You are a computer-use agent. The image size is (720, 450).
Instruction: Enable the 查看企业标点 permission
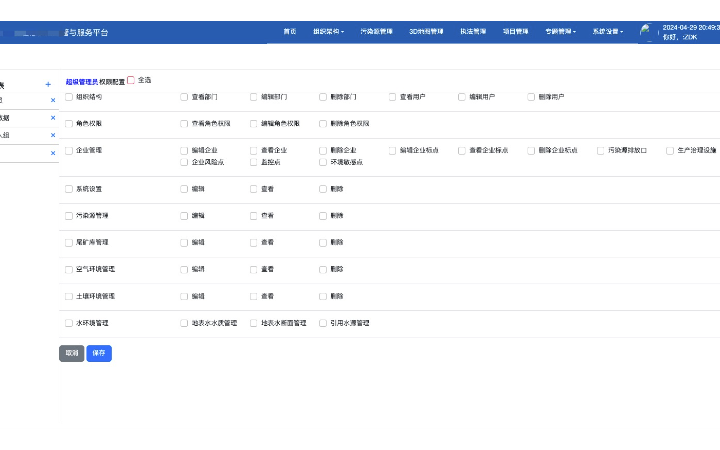click(x=462, y=151)
